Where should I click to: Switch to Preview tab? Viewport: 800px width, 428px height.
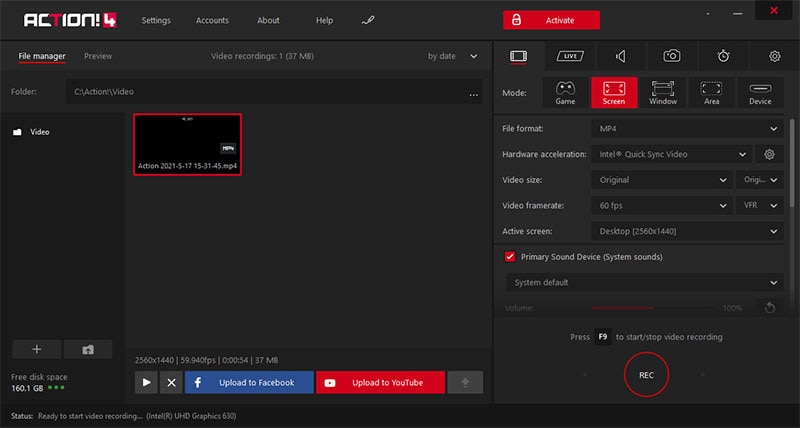pyautogui.click(x=98, y=56)
